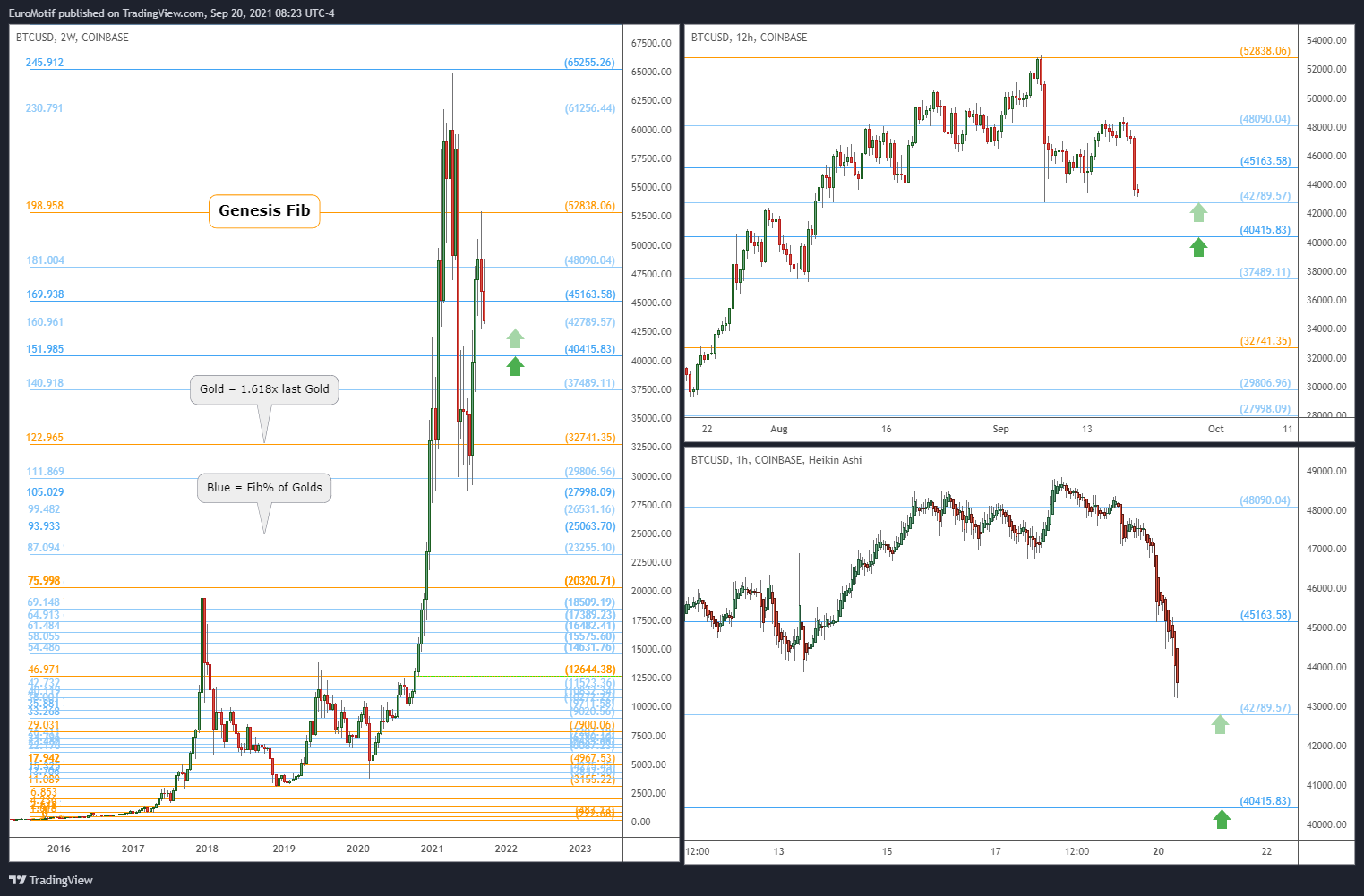Screen dimensions: 1364x896
Task: Select the 111.869 fib level label
Action: point(46,472)
